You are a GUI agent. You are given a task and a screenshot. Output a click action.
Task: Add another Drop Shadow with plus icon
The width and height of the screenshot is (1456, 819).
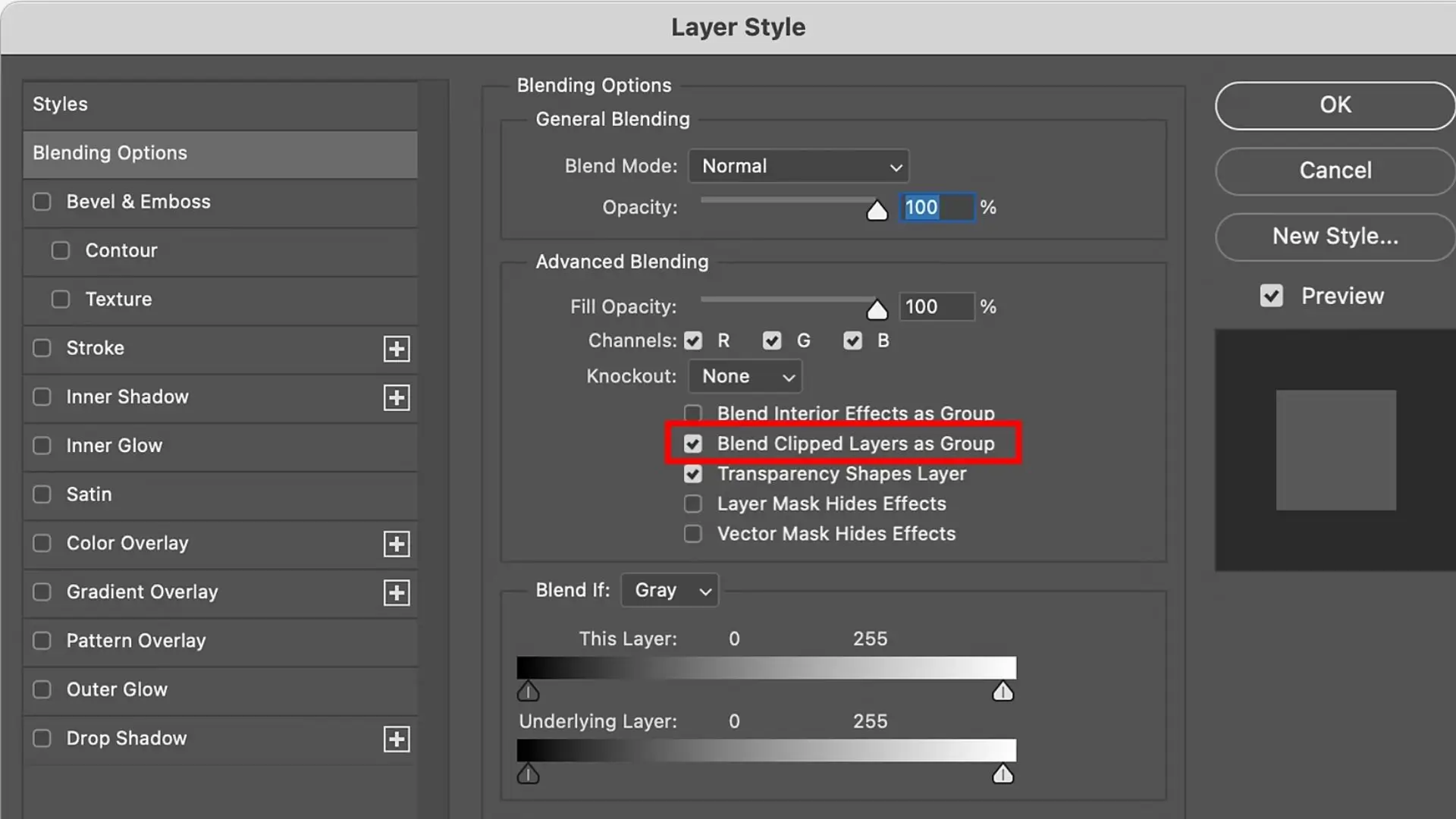[x=397, y=739]
